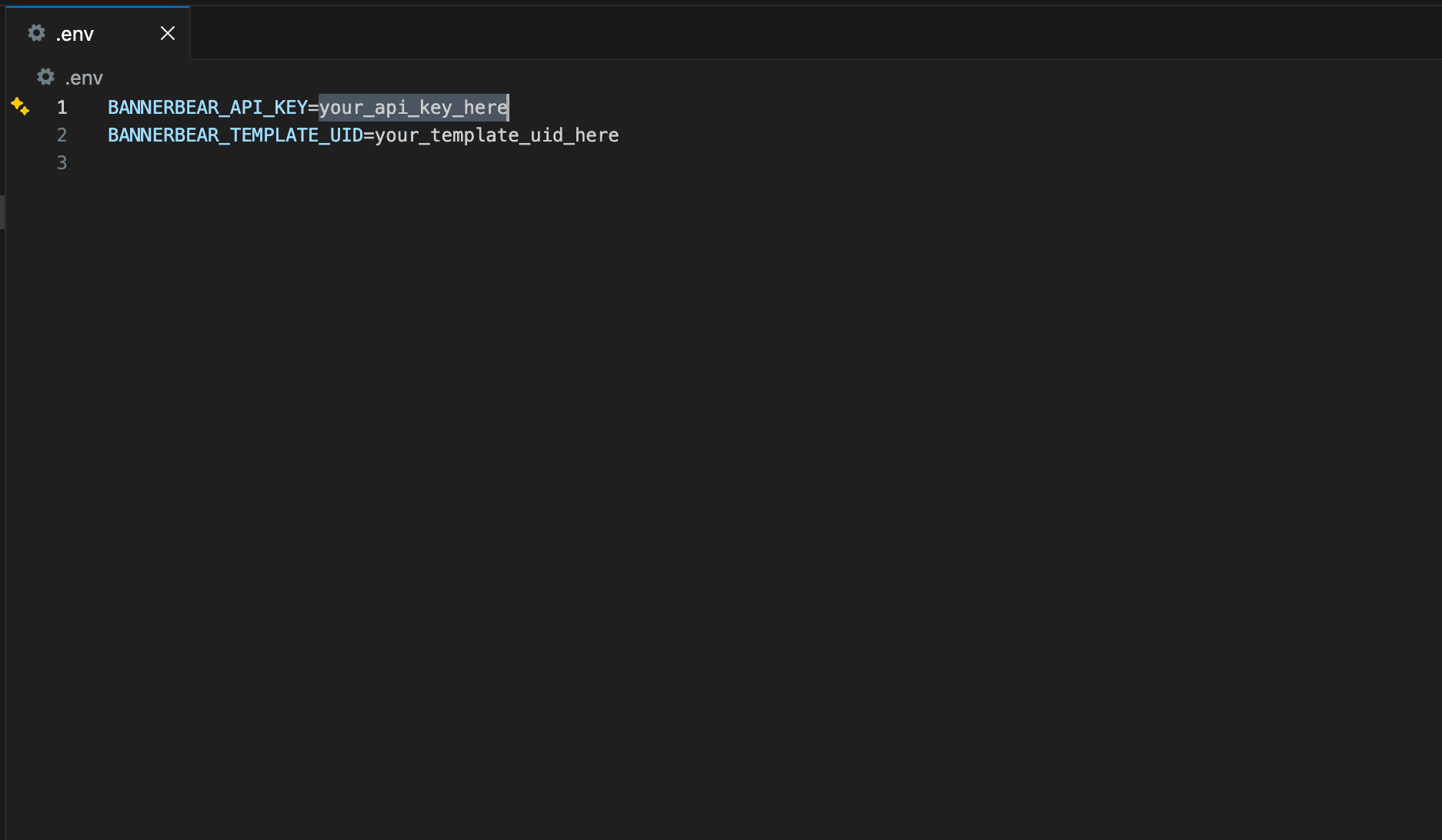Click the equals sign after BANNERBEAR_API_KEY
Image resolution: width=1442 pixels, height=840 pixels.
(x=314, y=108)
